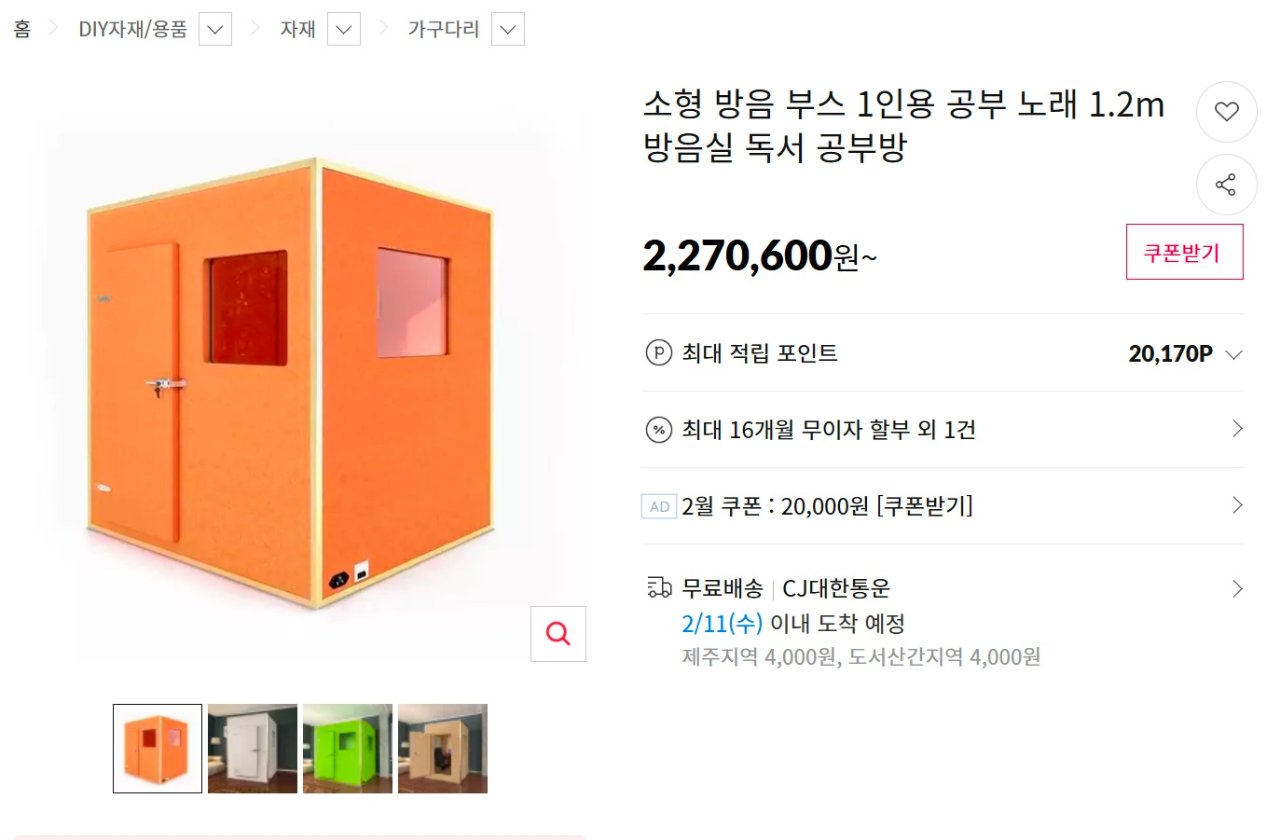Select the green booth thumbnail
Viewport: 1280px width, 840px height.
348,749
